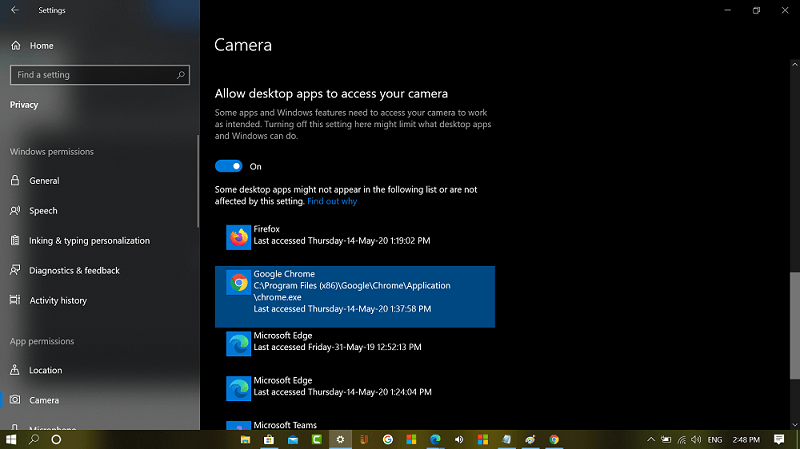This screenshot has width=800, height=449.
Task: Open Speech privacy settings
Action: [43, 211]
